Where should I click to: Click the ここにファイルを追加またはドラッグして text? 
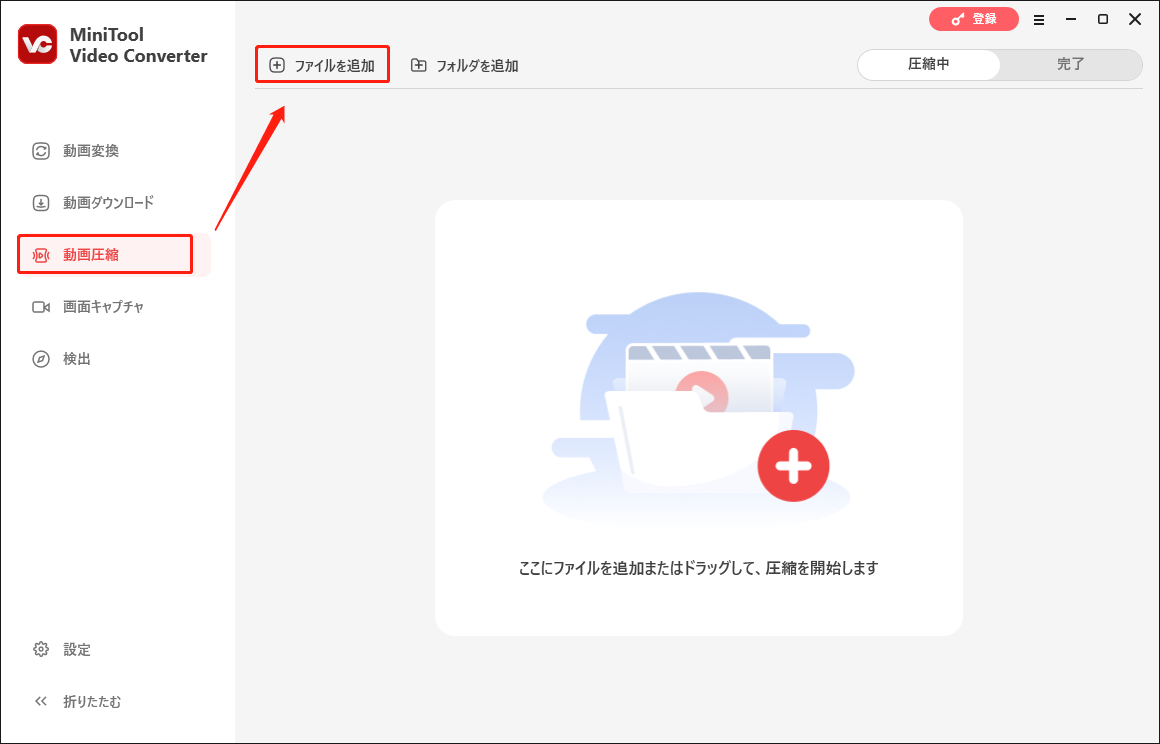tap(698, 568)
